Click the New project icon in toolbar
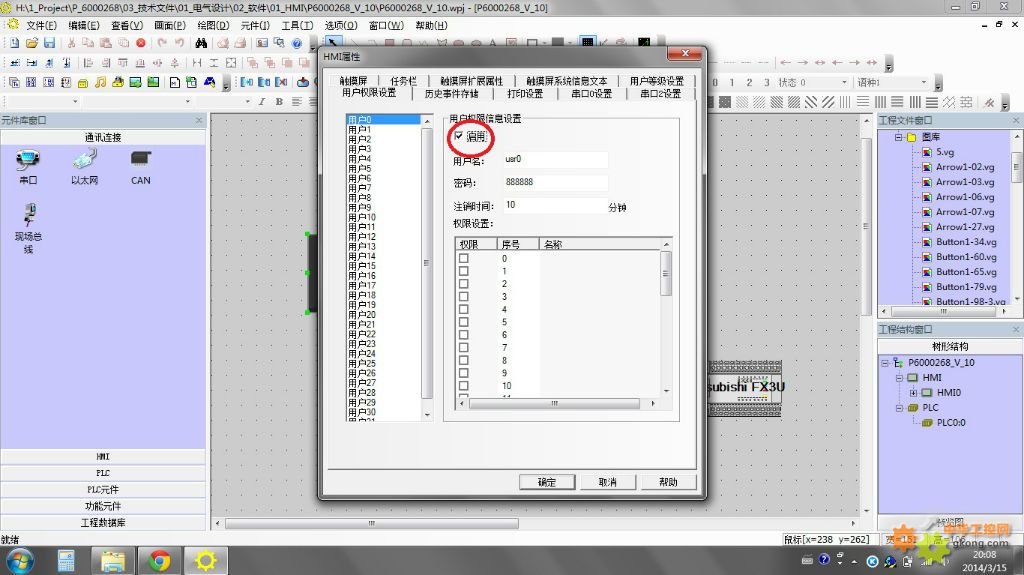Viewport: 1024px width, 575px height. 14,43
